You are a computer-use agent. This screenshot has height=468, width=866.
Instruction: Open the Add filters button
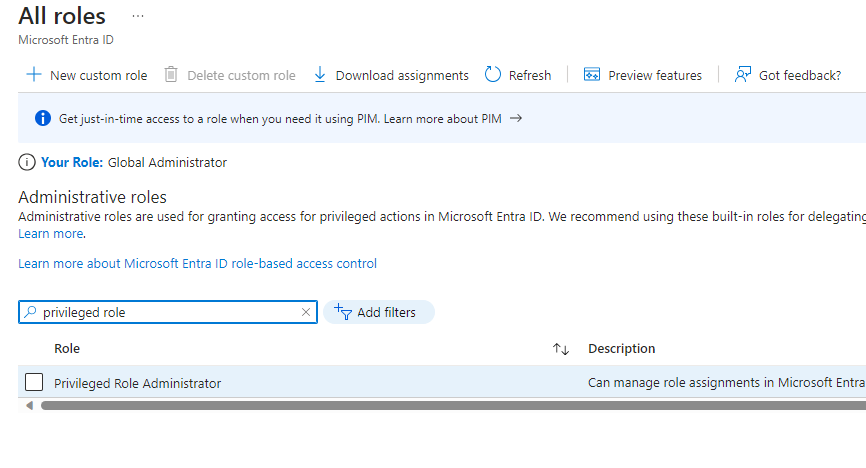pos(379,312)
